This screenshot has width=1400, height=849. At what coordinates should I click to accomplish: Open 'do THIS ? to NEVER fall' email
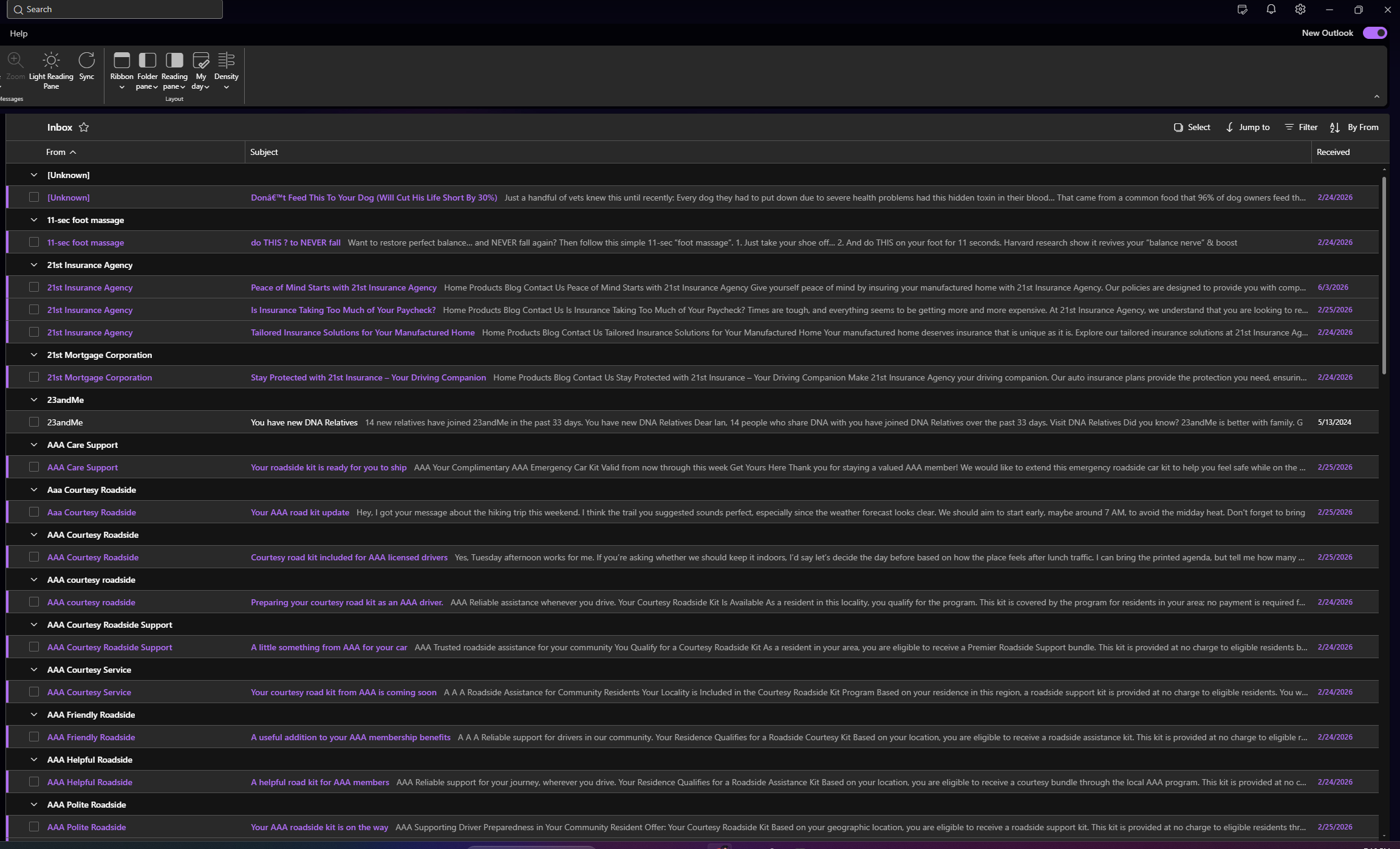(692, 242)
